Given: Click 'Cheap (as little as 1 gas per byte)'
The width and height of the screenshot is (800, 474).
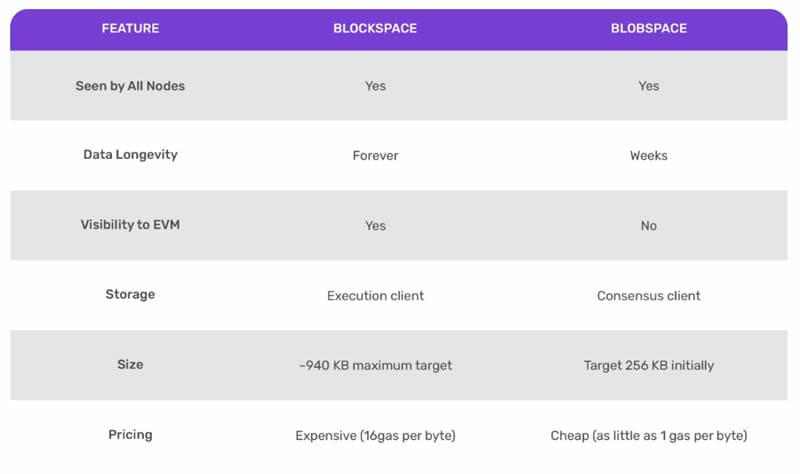Looking at the screenshot, I should tap(648, 436).
